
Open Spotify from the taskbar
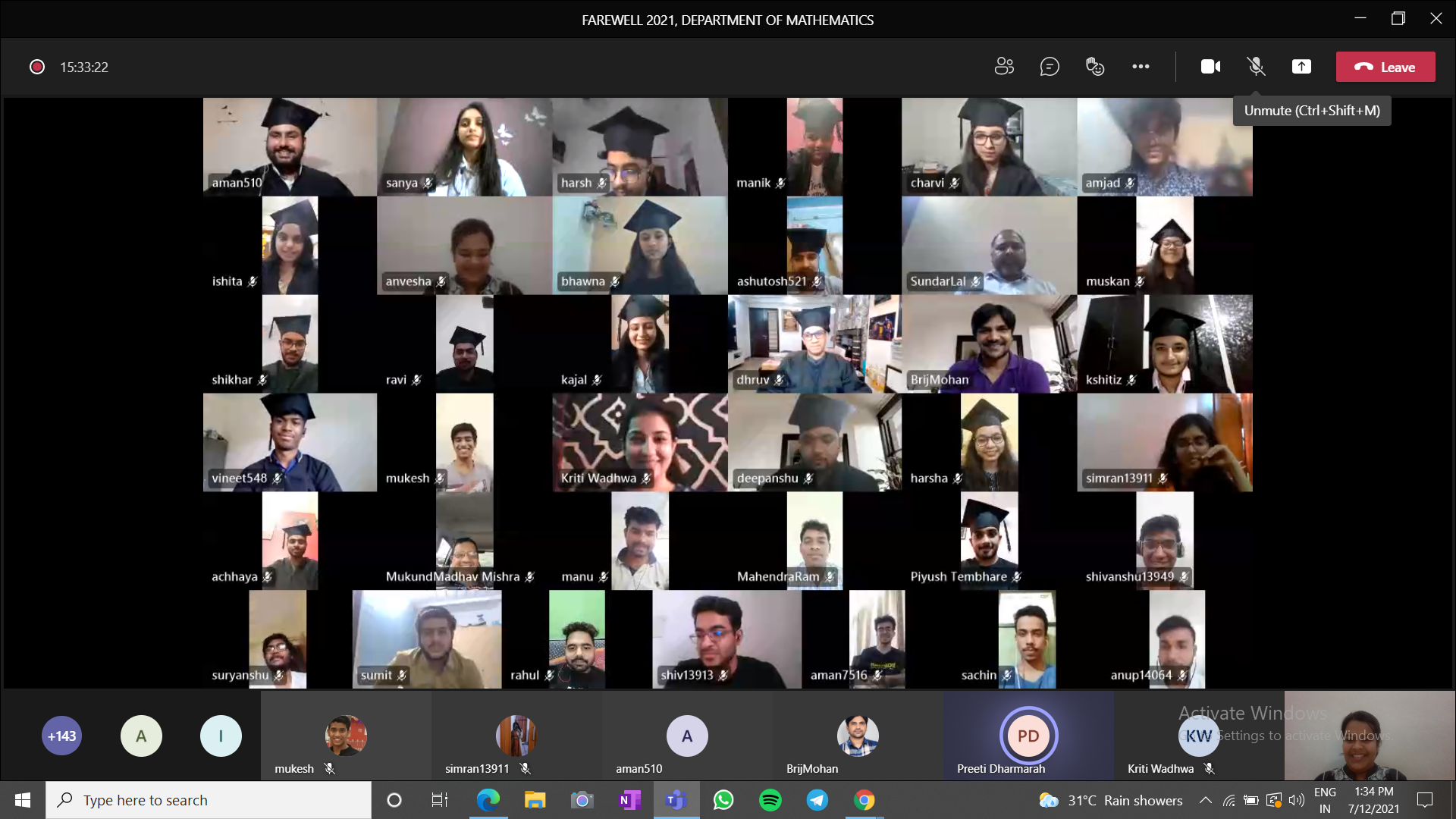(770, 800)
